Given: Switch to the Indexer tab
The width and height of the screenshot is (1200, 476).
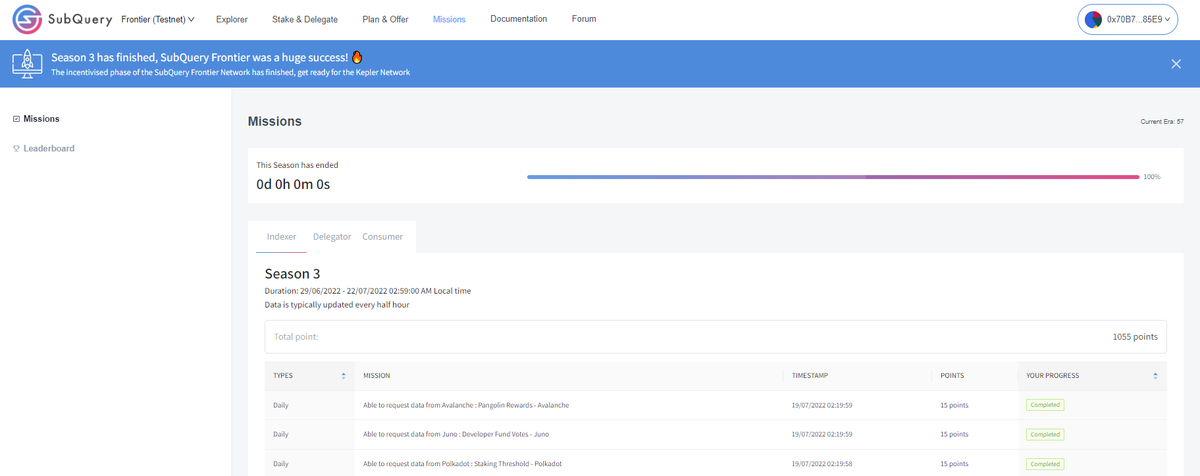Looking at the screenshot, I should [x=281, y=237].
